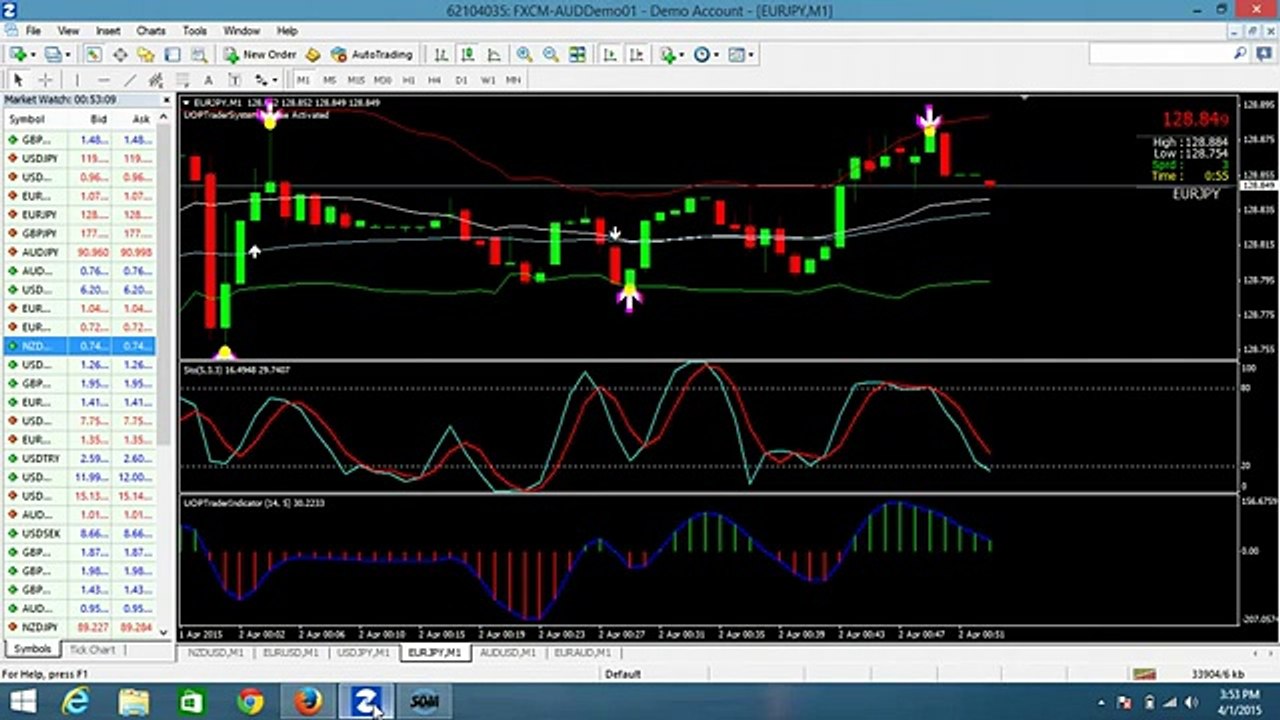Toggle the Market Watch window icon
Screen dimensions: 1280x720
[93, 54]
